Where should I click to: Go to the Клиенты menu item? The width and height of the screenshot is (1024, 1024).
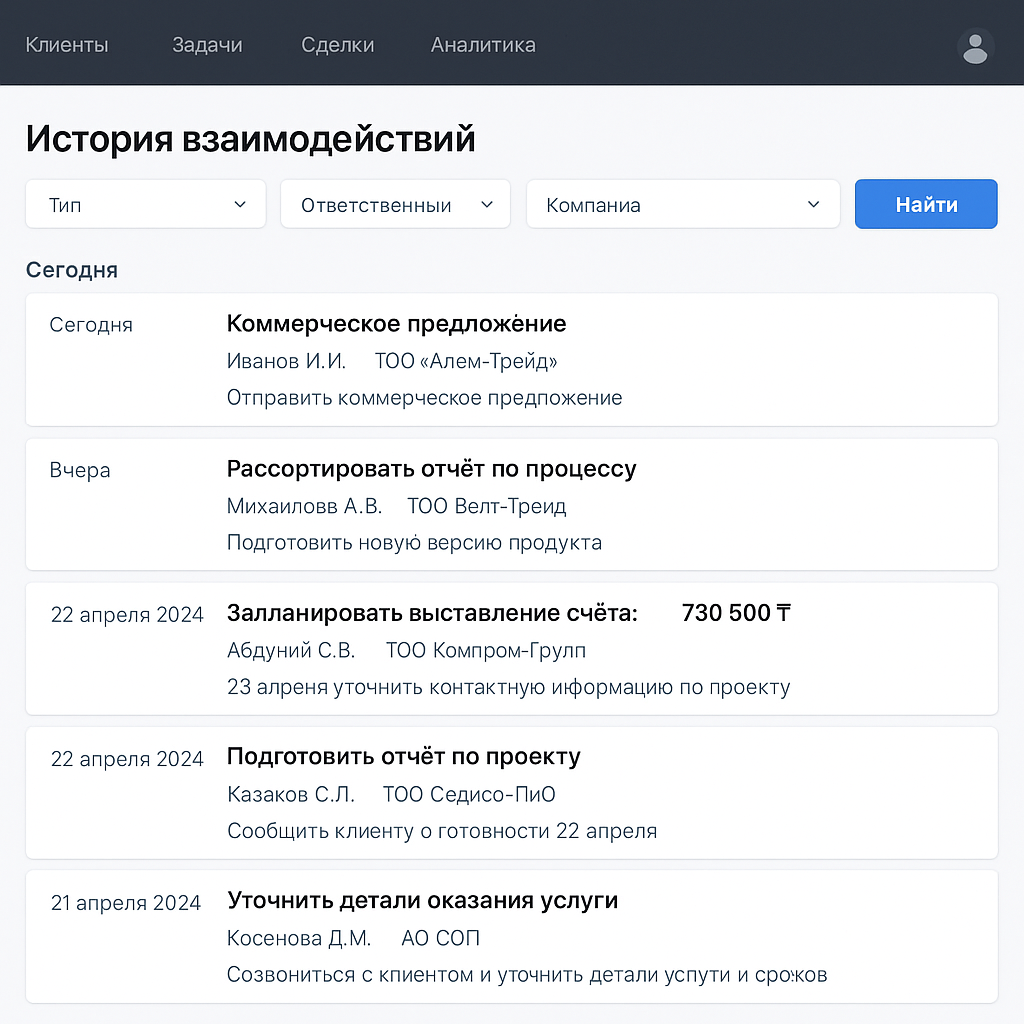(67, 44)
